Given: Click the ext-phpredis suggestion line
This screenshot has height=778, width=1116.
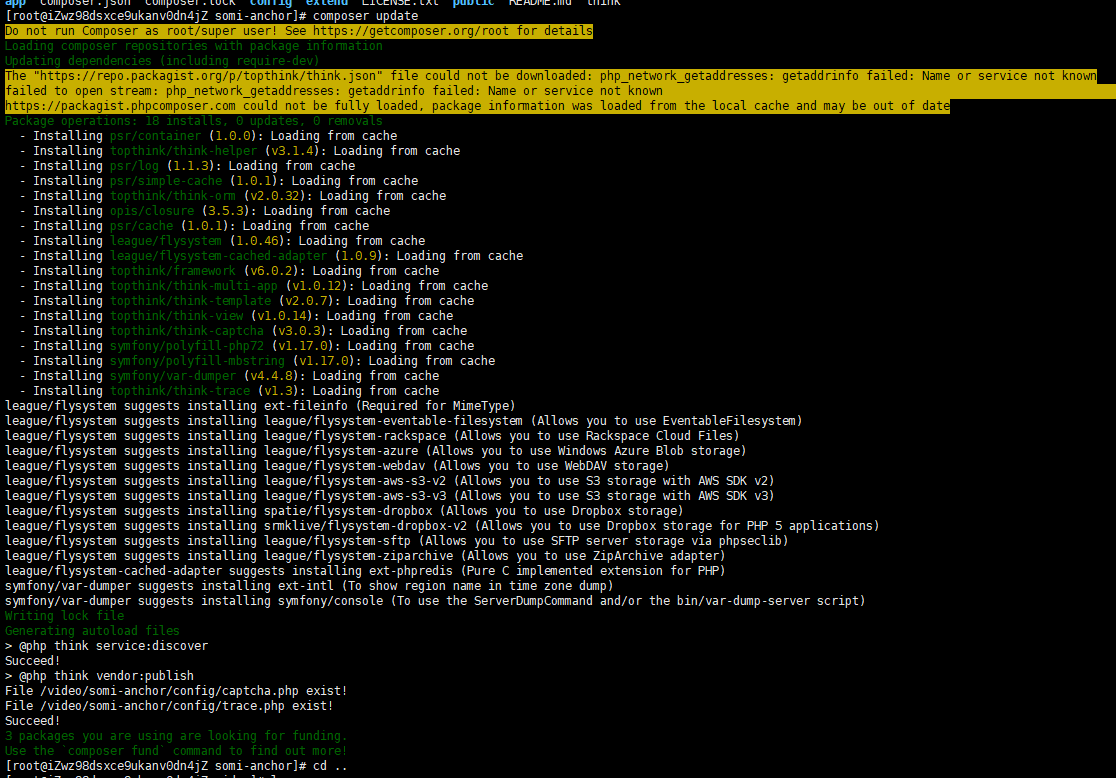Looking at the screenshot, I should click(x=365, y=570).
